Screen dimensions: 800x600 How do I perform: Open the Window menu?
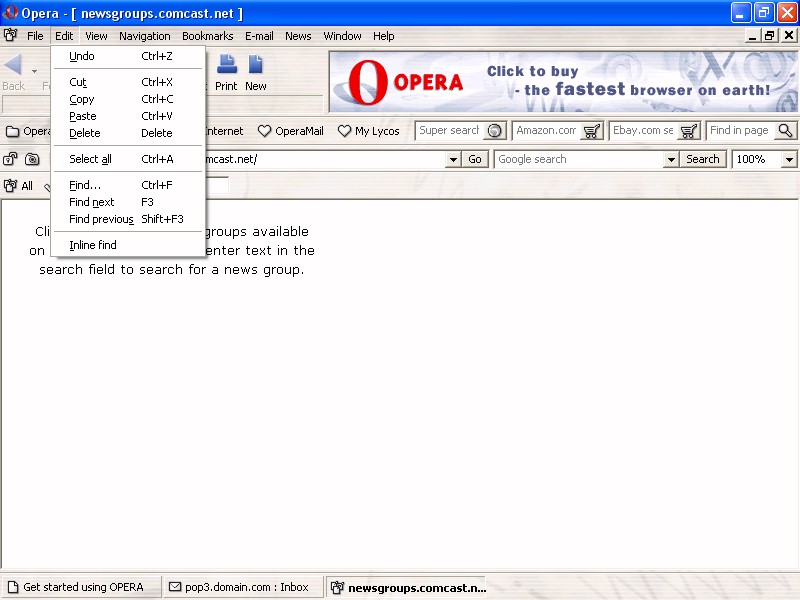[342, 36]
